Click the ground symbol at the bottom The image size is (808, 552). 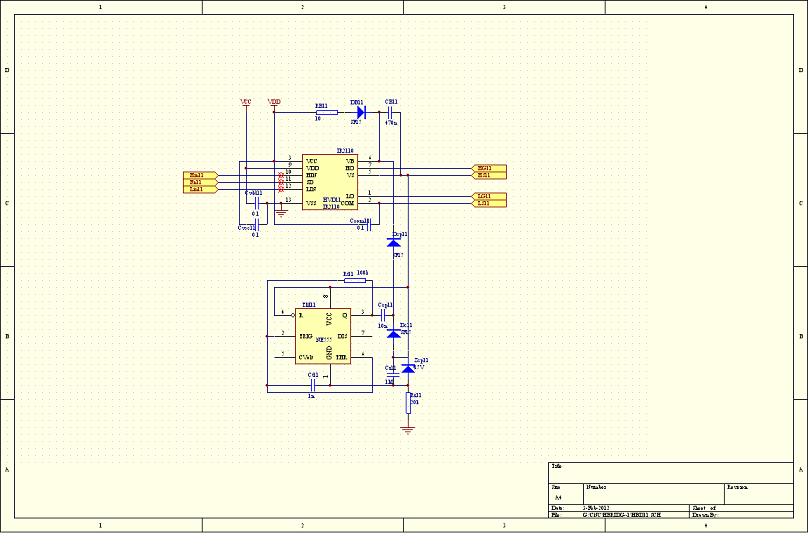tap(408, 430)
